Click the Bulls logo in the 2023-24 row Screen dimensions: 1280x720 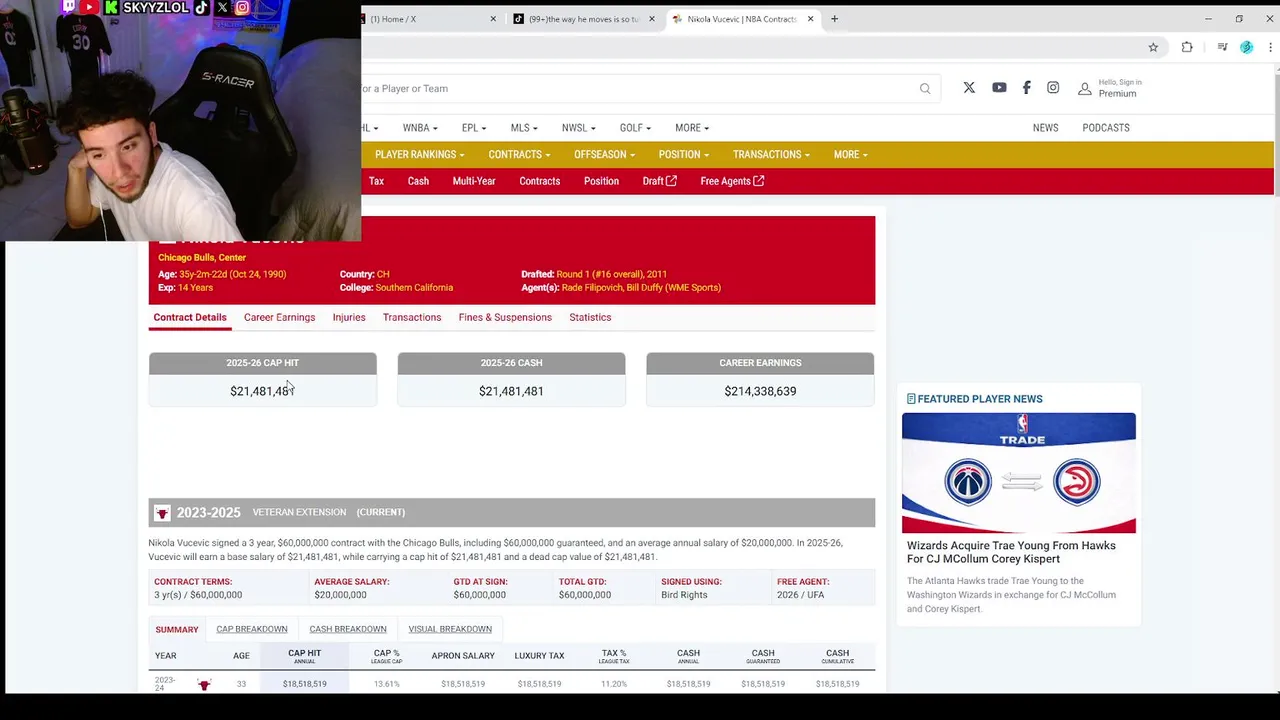coord(204,684)
